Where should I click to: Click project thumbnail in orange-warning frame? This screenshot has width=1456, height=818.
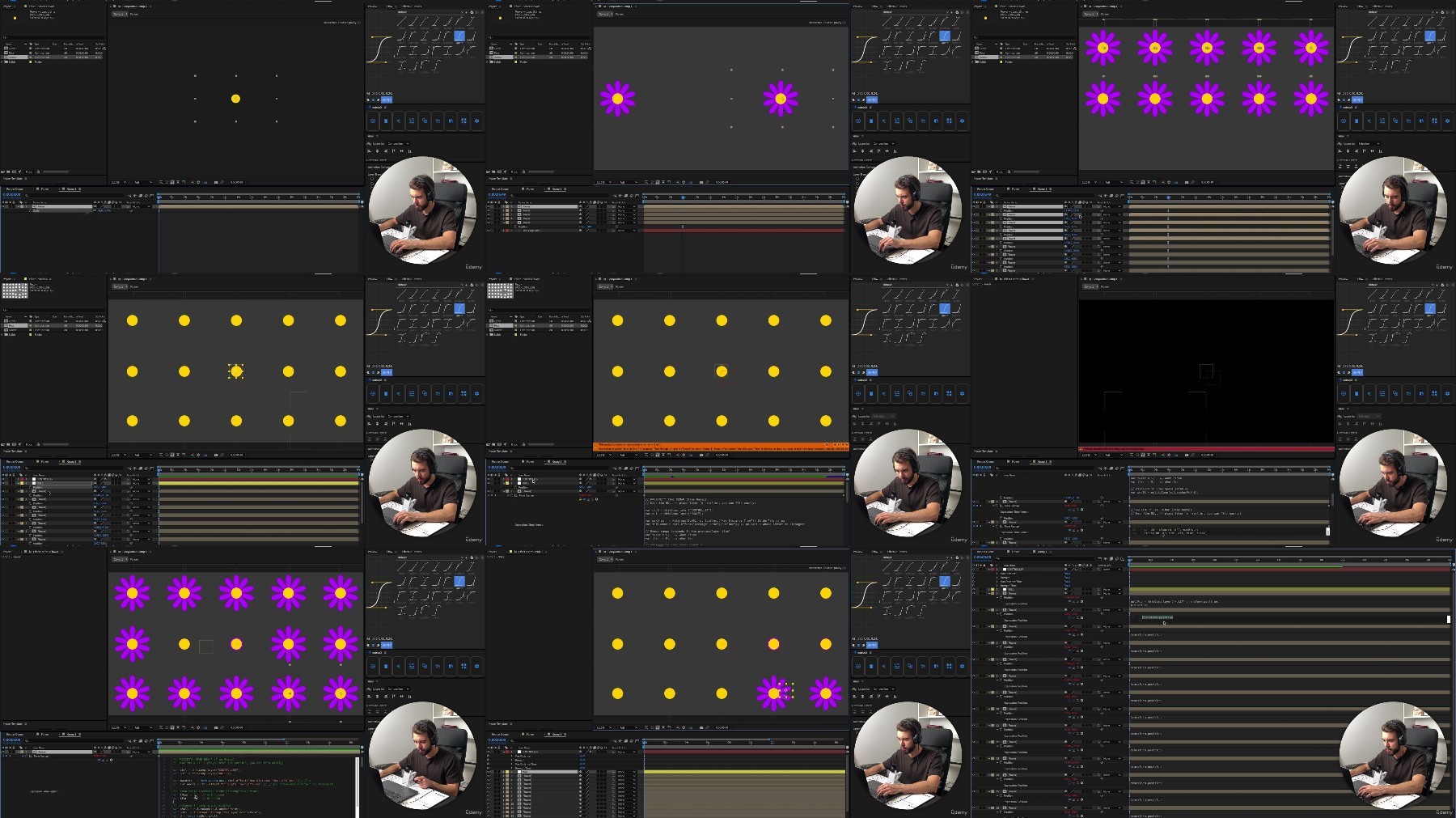coord(500,290)
